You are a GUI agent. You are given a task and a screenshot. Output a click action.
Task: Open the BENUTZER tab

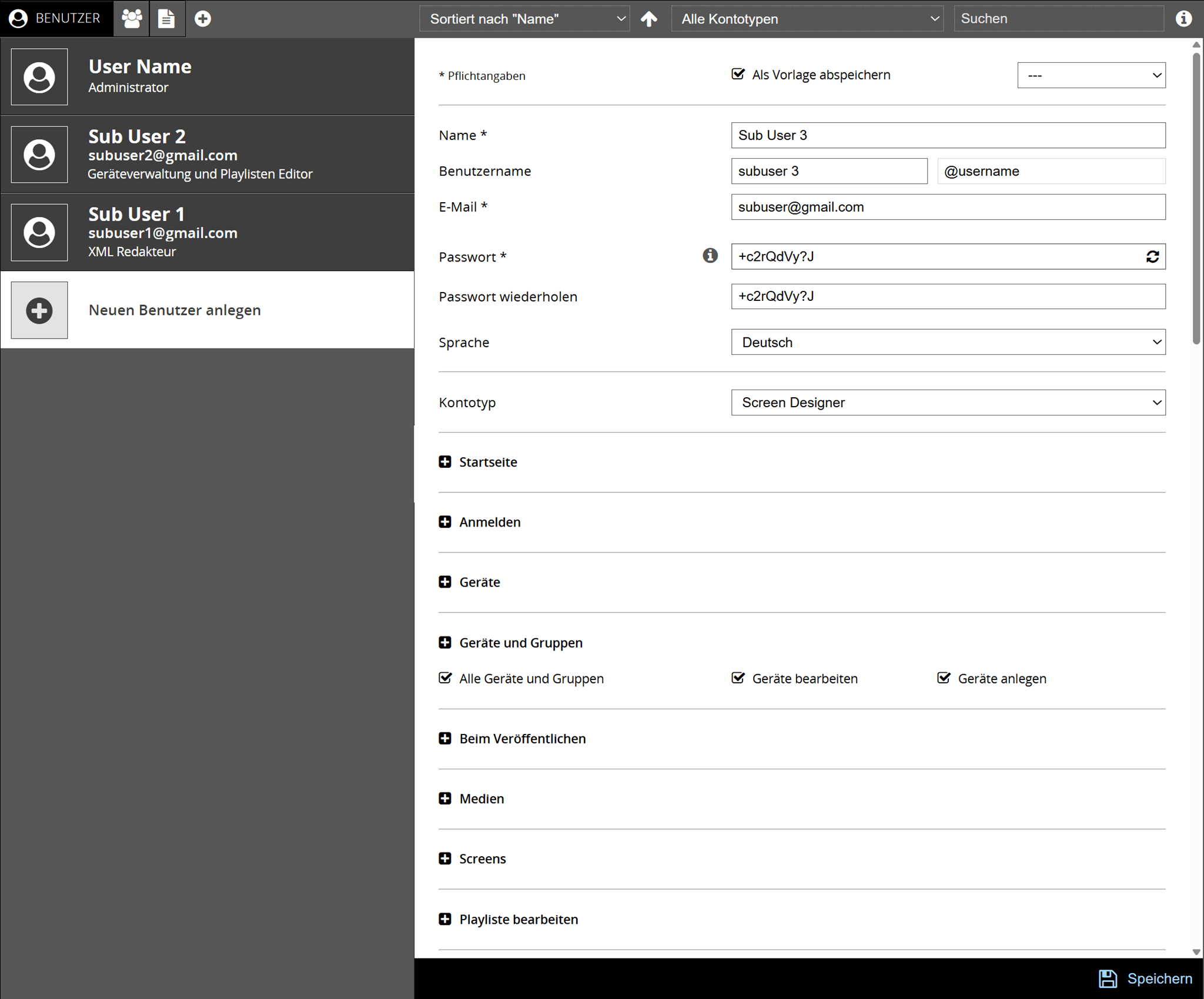[x=56, y=19]
